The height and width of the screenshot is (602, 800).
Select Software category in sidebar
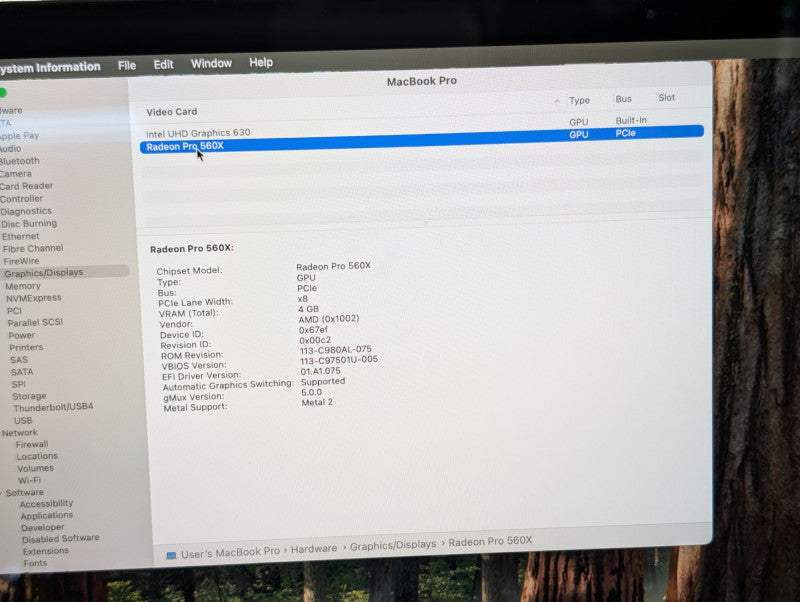point(24,493)
